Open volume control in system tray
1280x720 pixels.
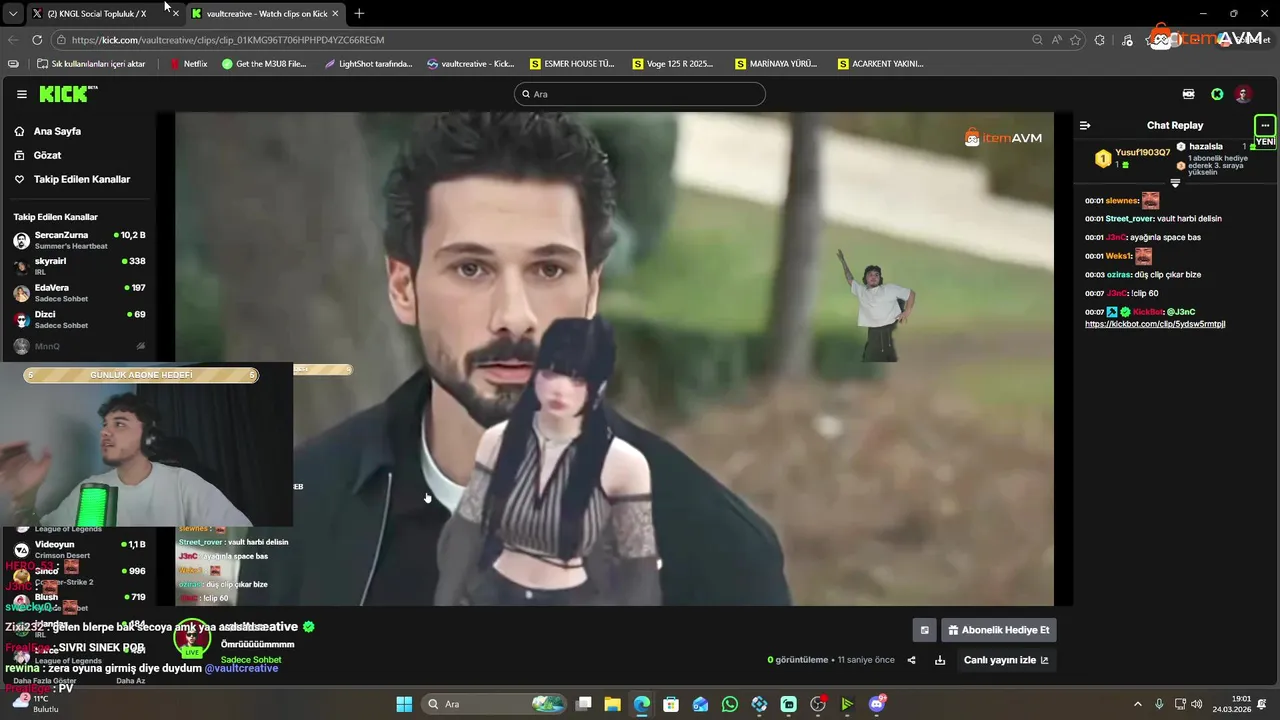pos(1197,704)
